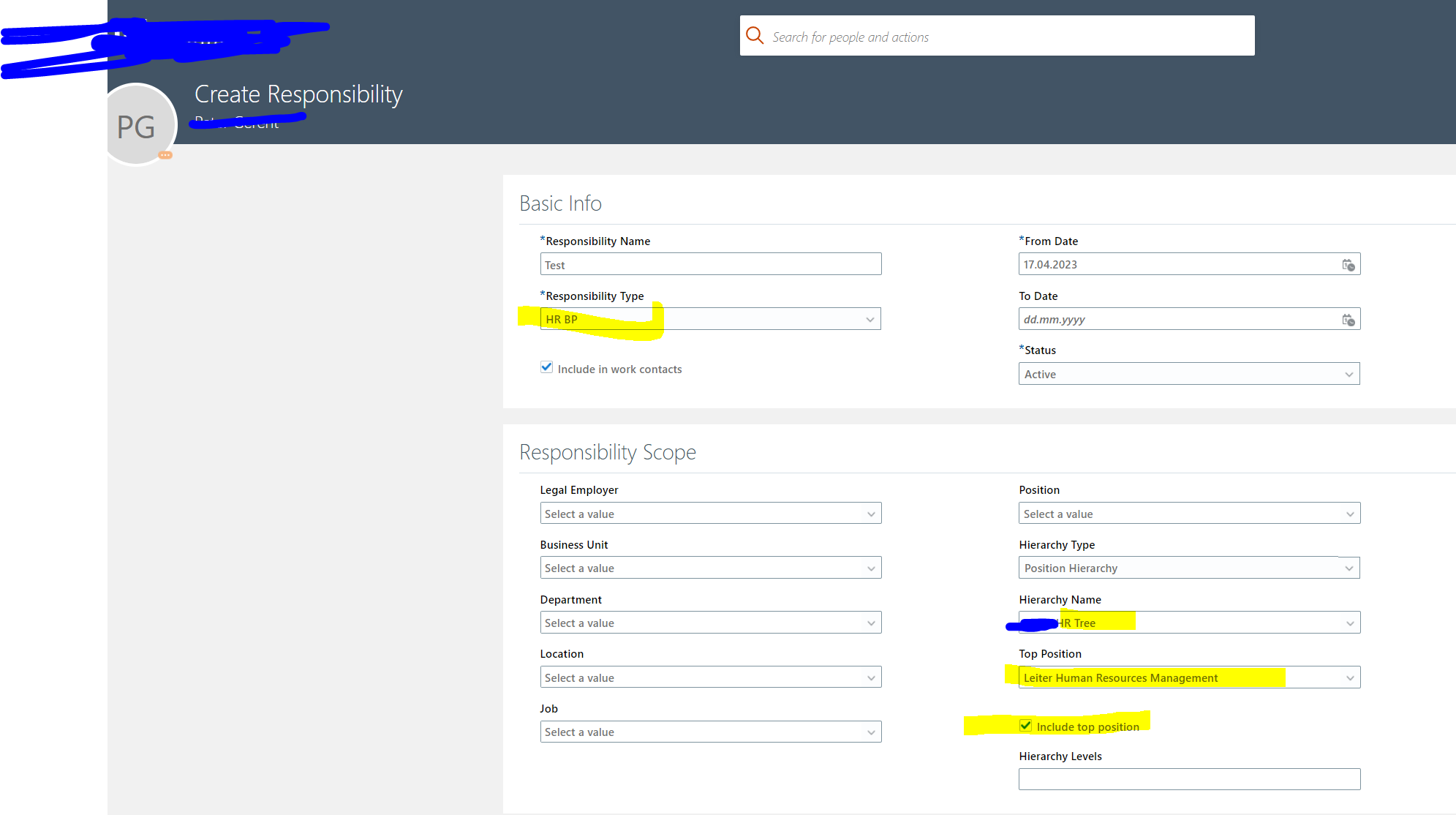The image size is (1456, 815).
Task: Open the Business Unit dropdown
Action: [x=870, y=568]
